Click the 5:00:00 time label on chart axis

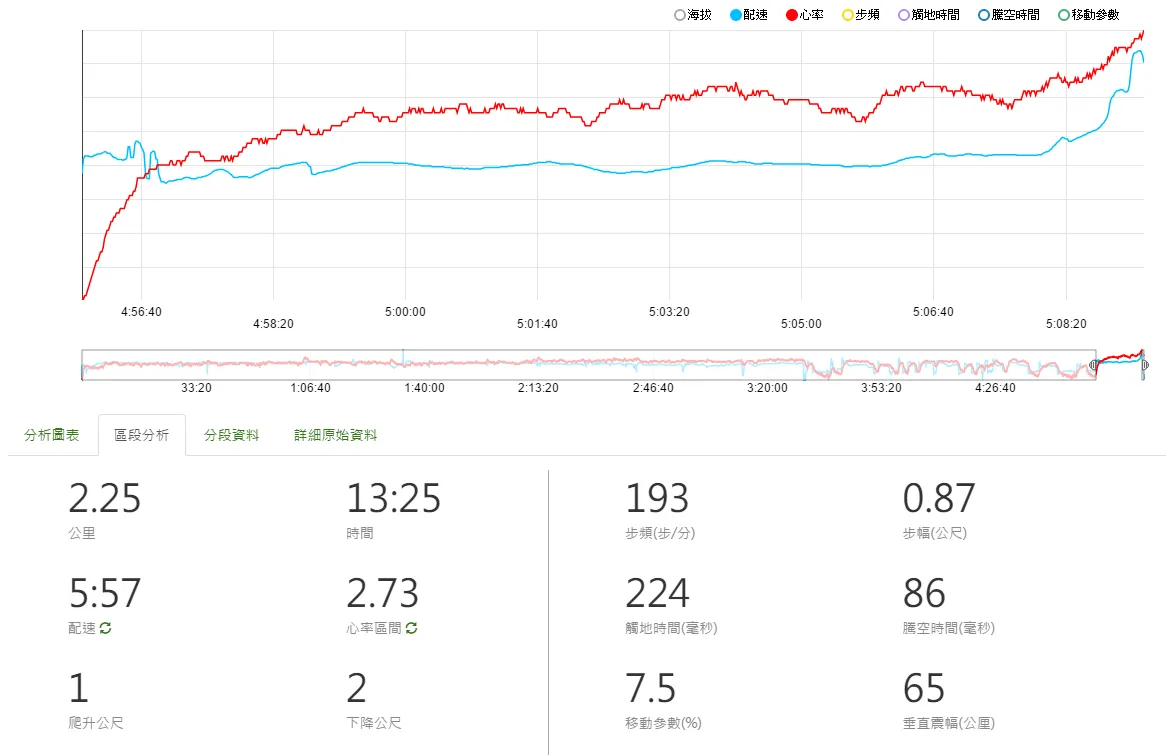pos(405,312)
